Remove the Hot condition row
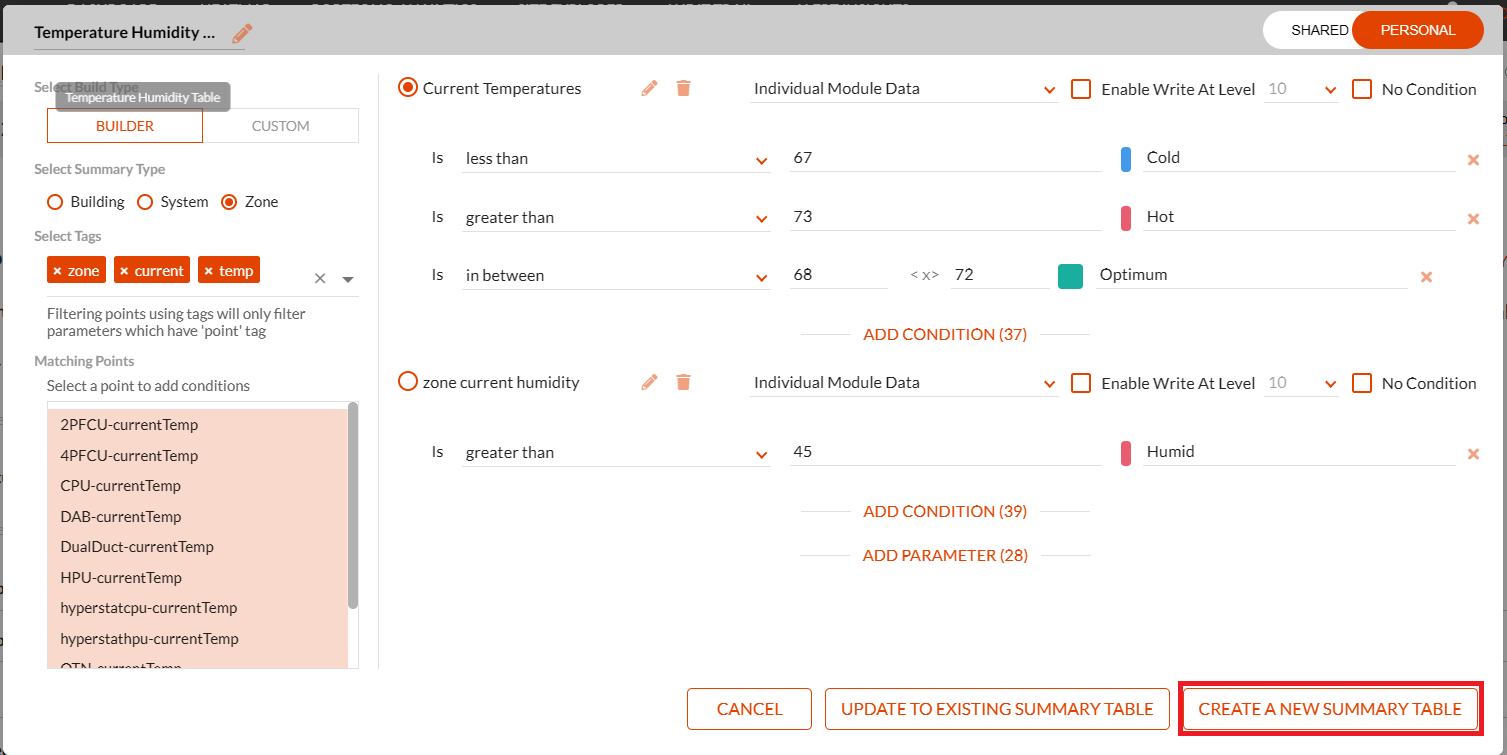The image size is (1507, 755). [x=1472, y=219]
